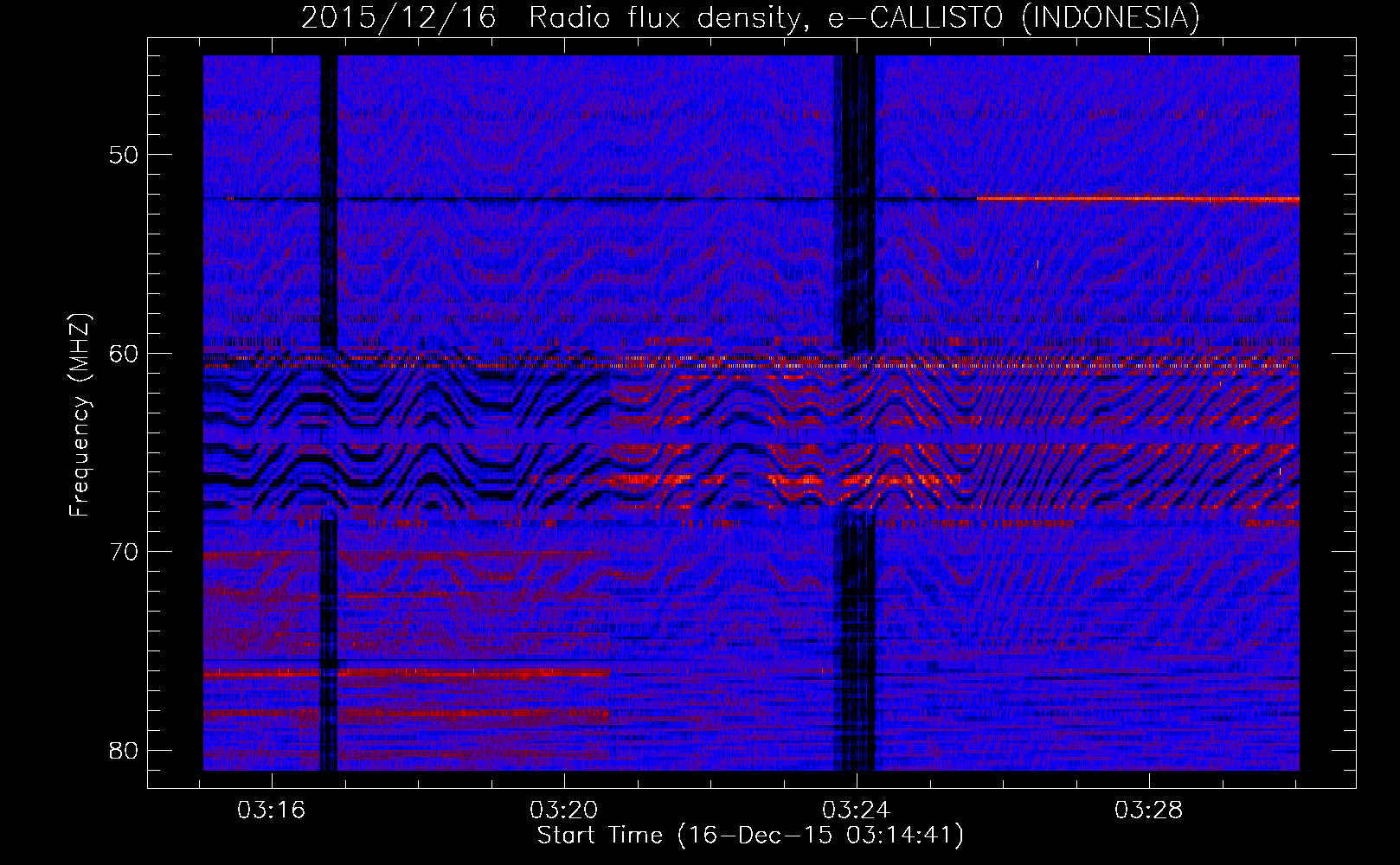Screen dimensions: 1400x865
Task: Click the '70' frequency tick label
Action: pyautogui.click(x=125, y=552)
